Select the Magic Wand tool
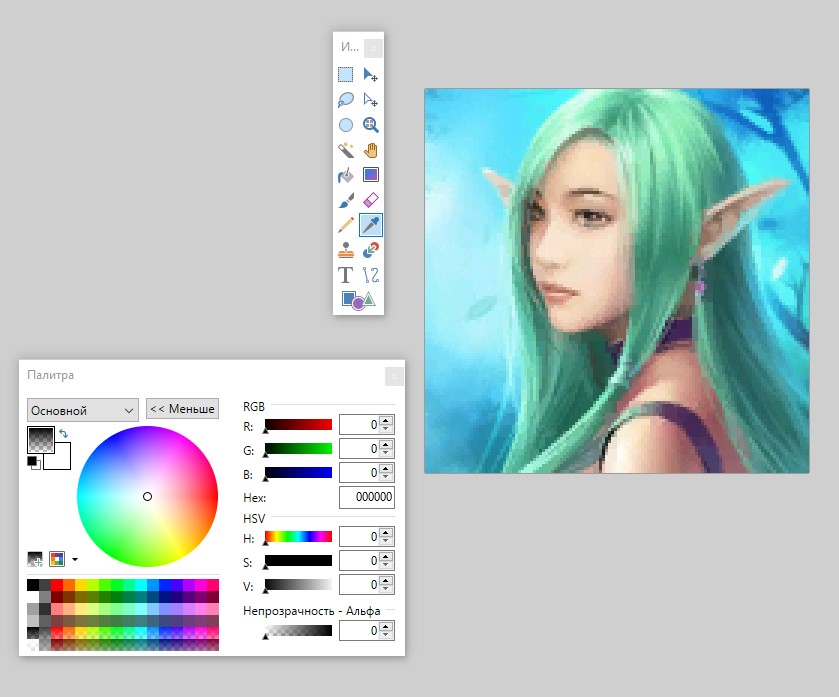This screenshot has height=697, width=839. click(x=346, y=150)
